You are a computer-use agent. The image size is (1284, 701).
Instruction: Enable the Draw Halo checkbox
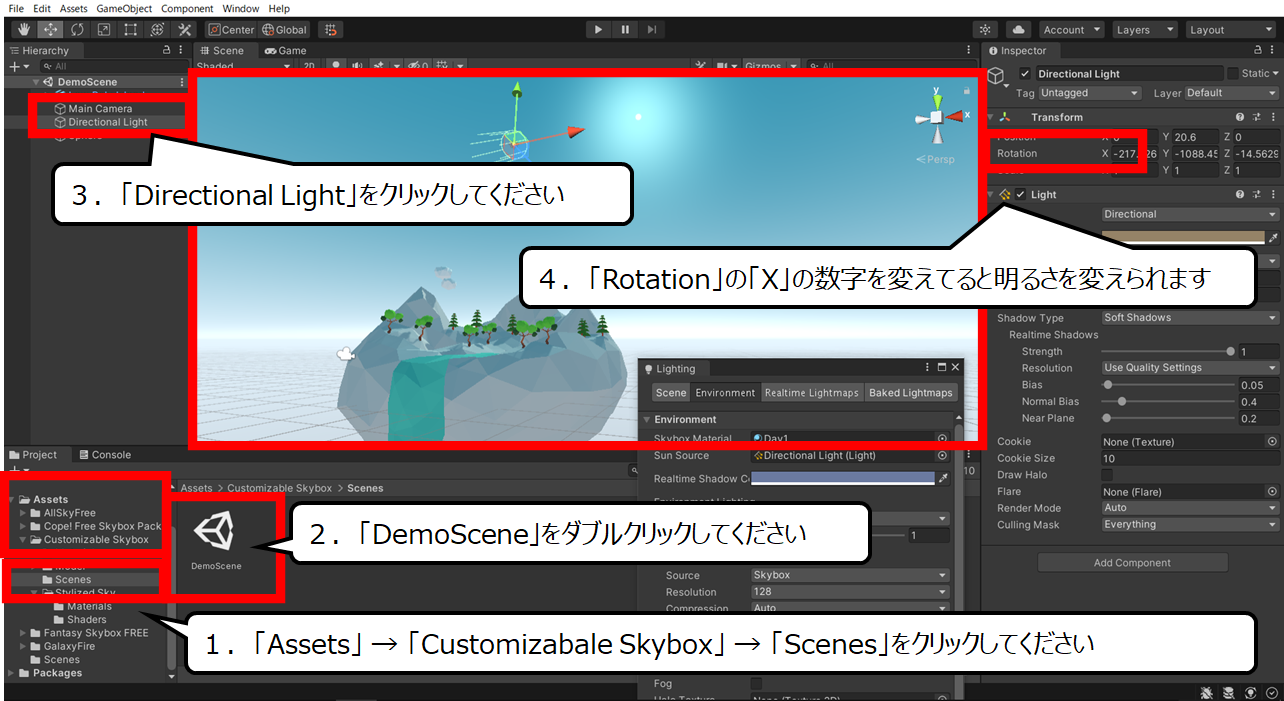tap(1107, 475)
